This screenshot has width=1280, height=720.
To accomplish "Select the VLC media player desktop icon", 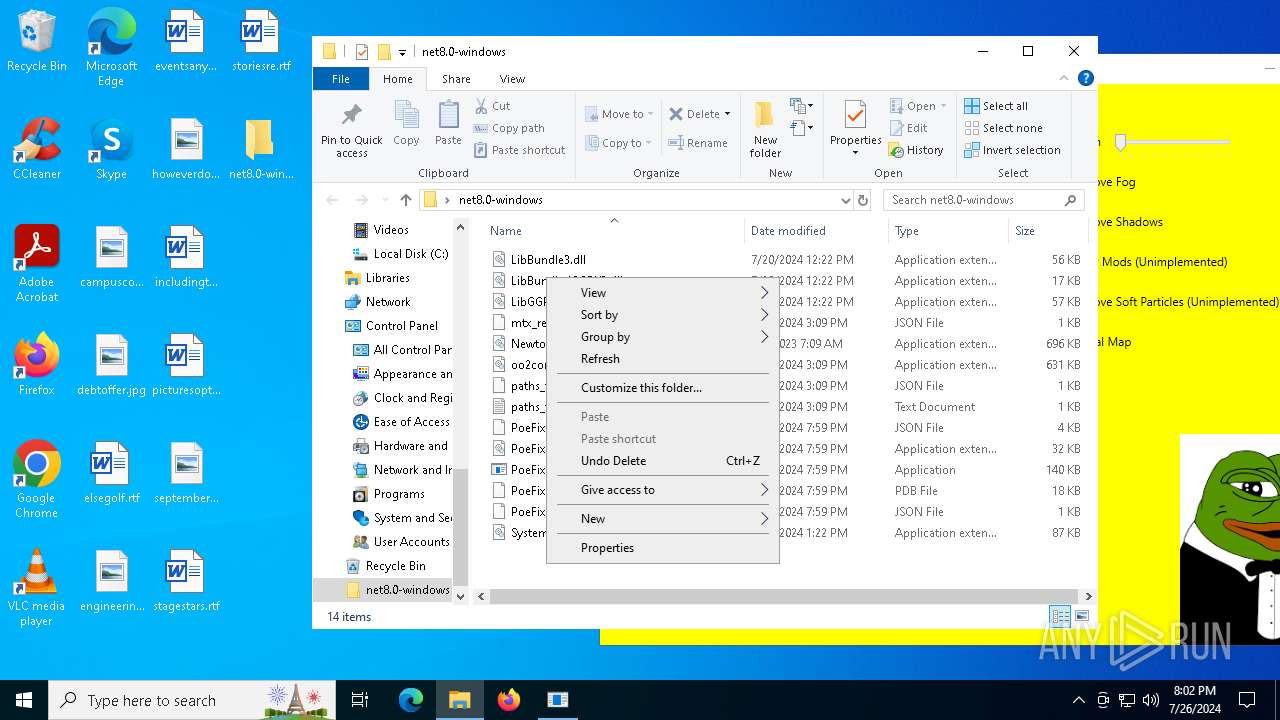I will click(x=36, y=588).
